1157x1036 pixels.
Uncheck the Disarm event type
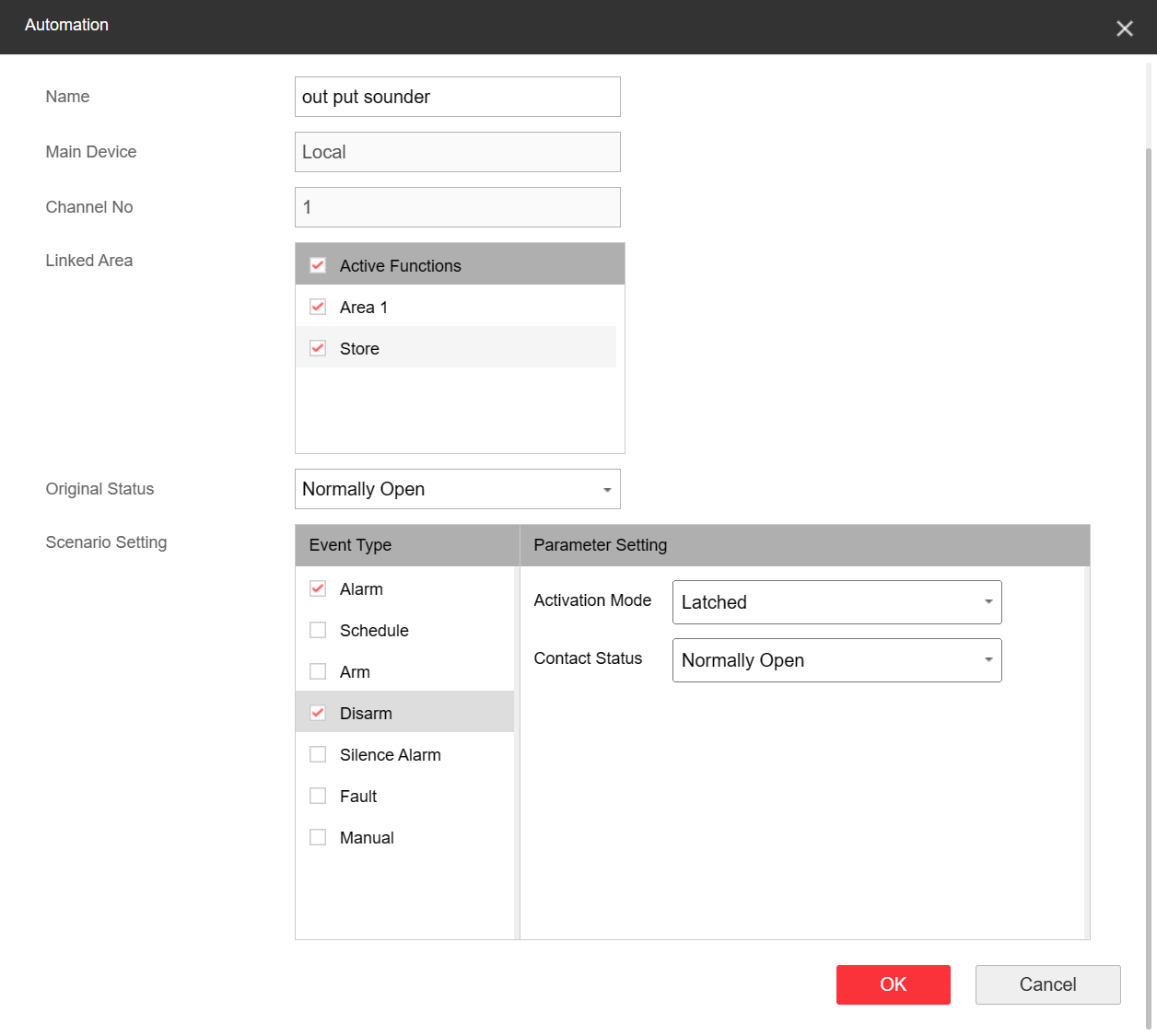tap(318, 713)
